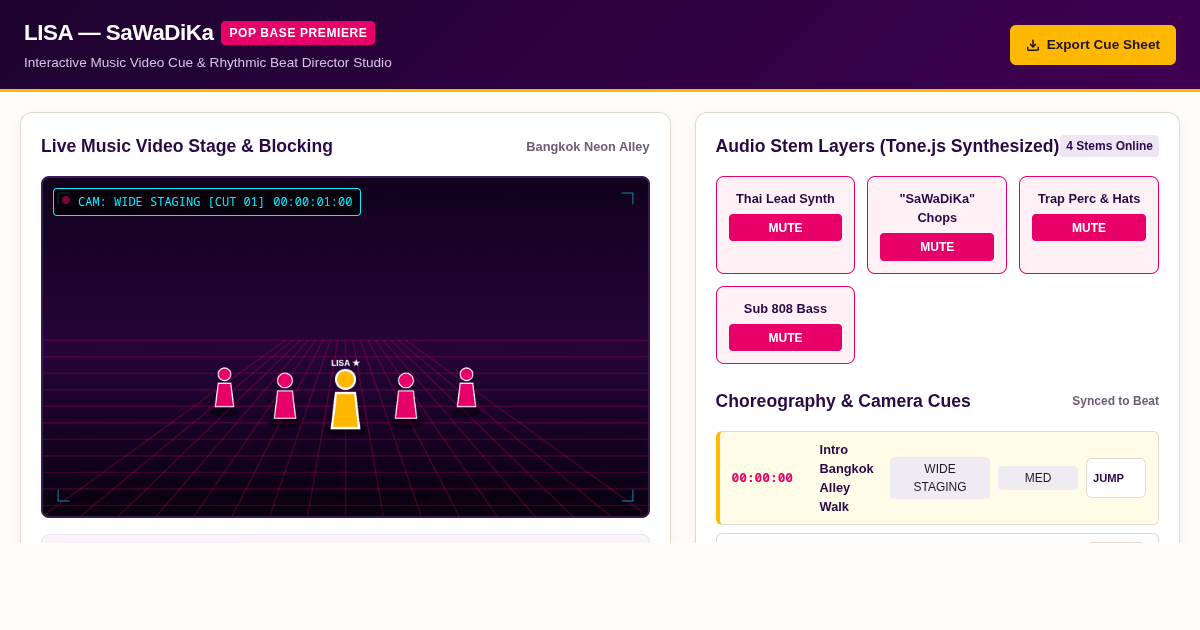Click the 4 Stems Online status badge

pos(1109,146)
